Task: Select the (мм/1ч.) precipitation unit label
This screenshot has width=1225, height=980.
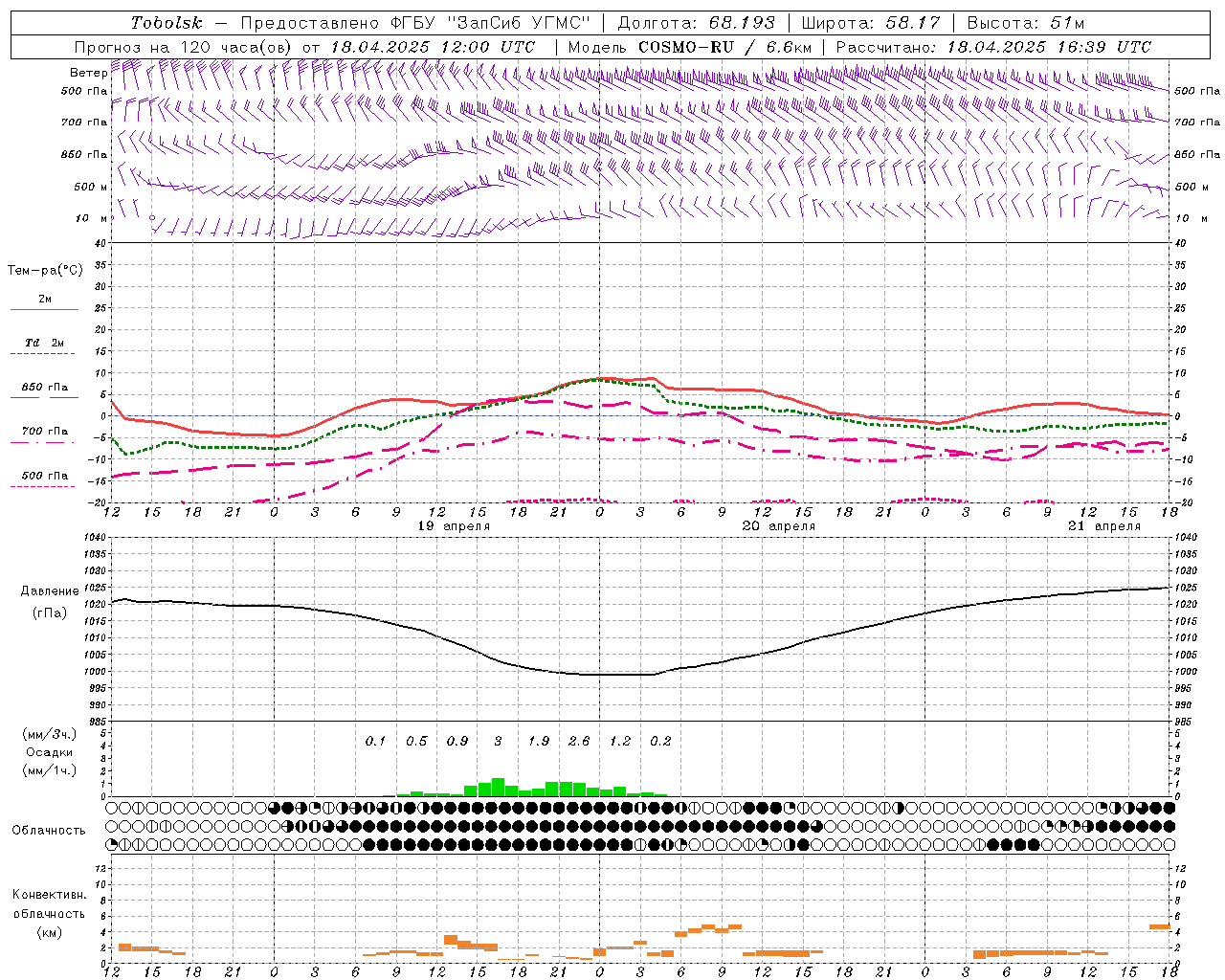Action: tap(49, 770)
